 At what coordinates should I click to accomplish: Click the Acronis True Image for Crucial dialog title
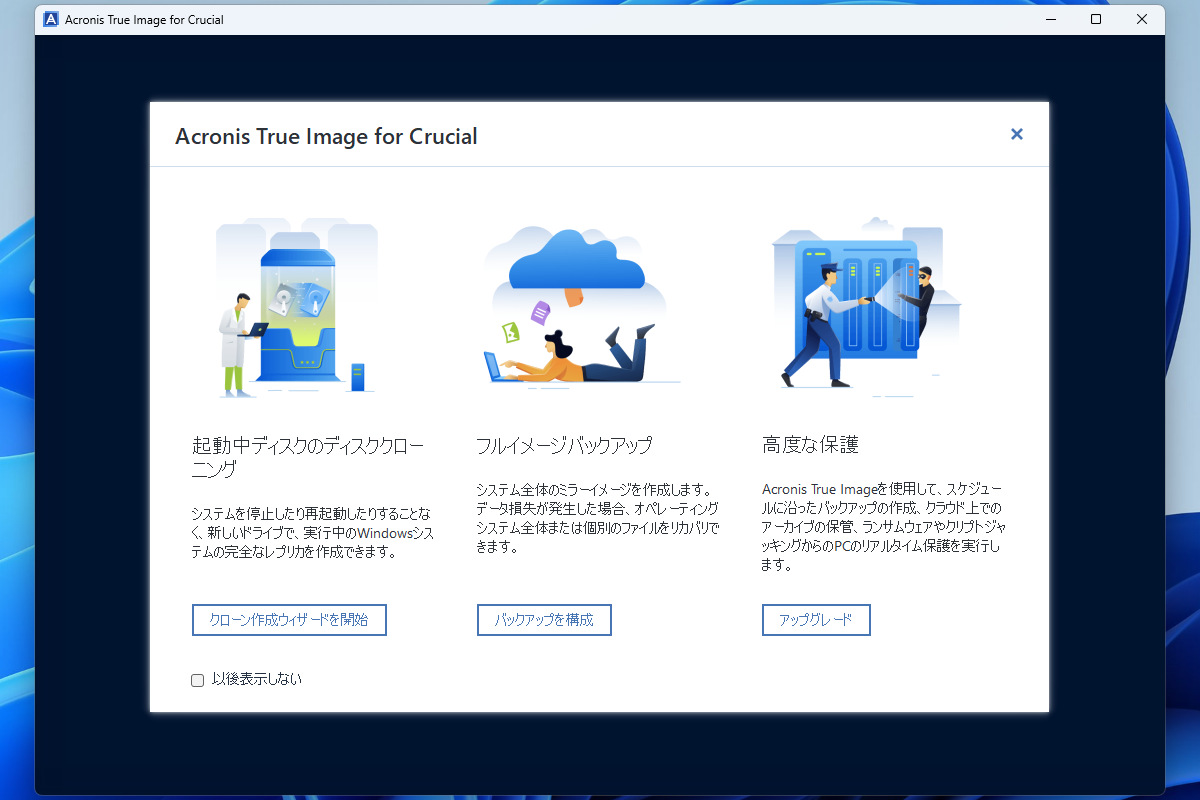coord(326,136)
